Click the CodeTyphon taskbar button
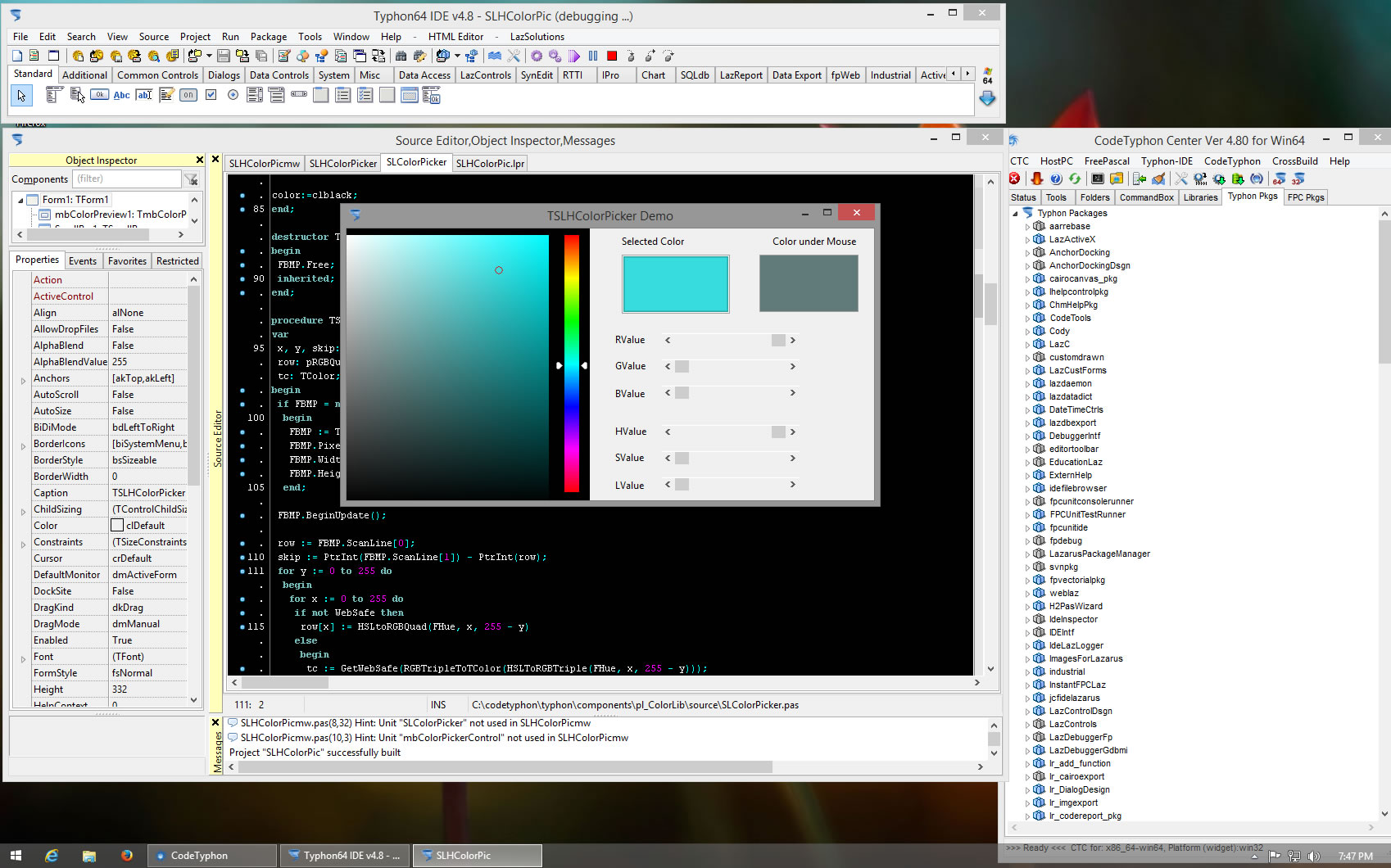The image size is (1391, 868). tap(212, 856)
